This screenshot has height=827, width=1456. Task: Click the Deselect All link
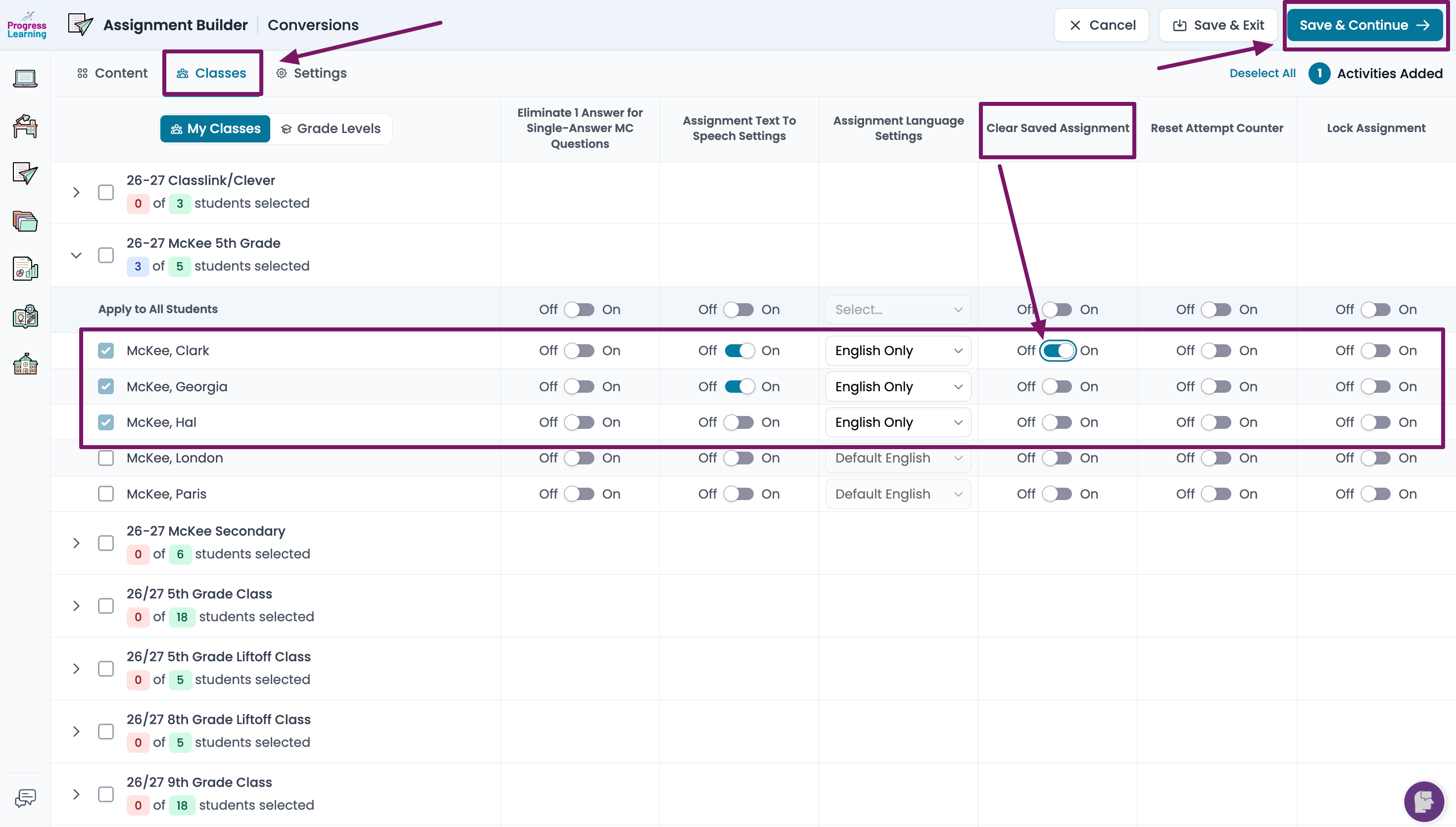pyautogui.click(x=1262, y=73)
